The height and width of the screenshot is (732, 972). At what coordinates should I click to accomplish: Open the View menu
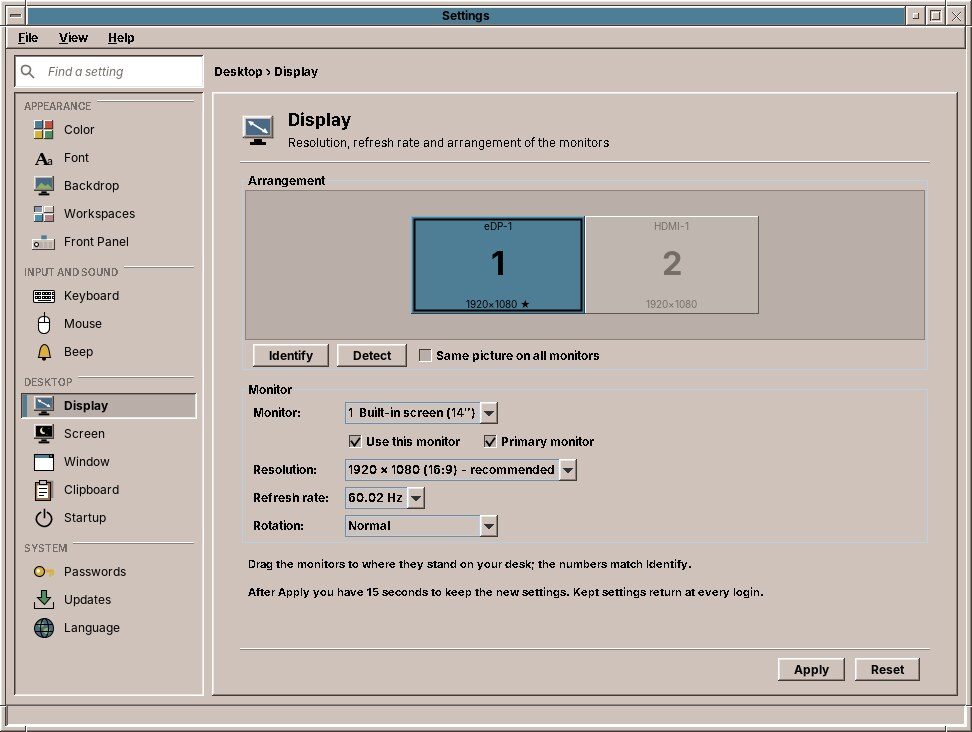(73, 38)
